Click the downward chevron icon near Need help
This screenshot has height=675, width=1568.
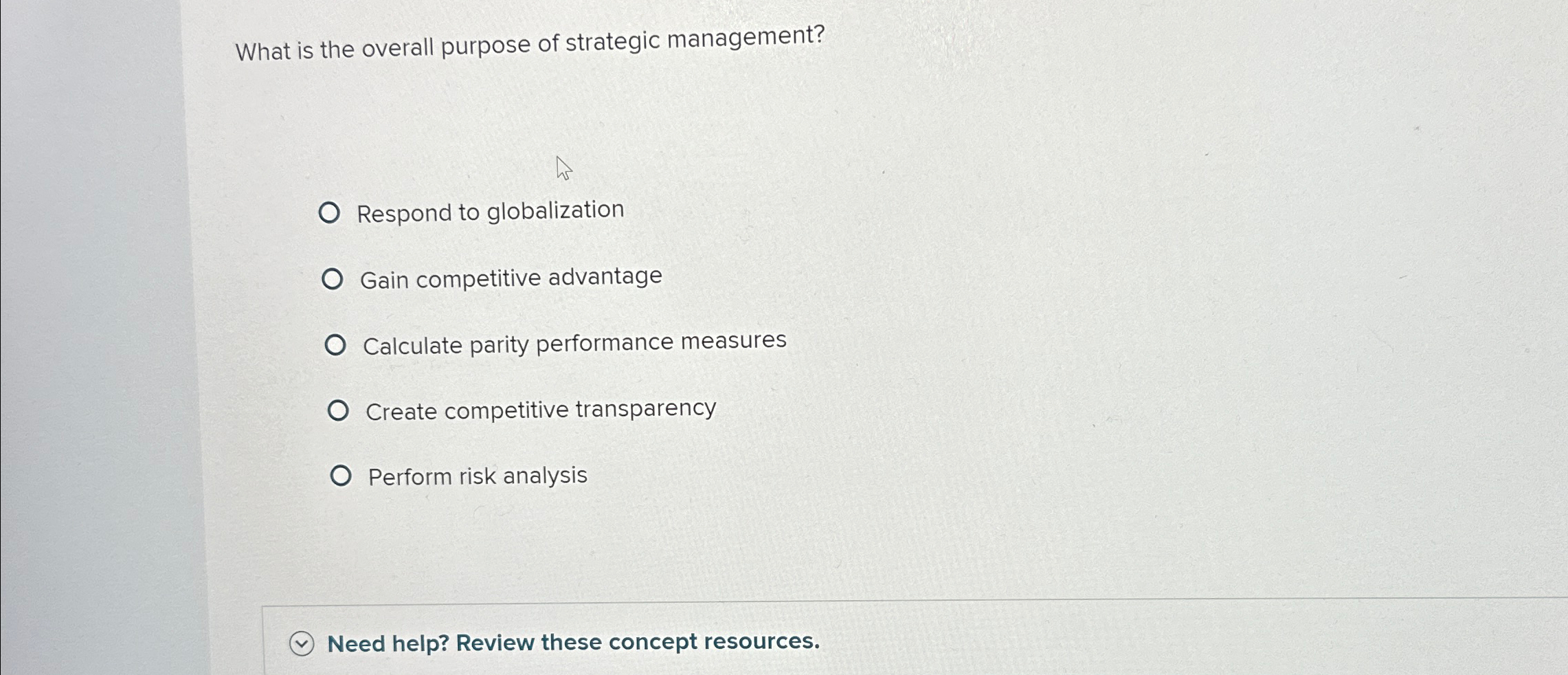click(x=301, y=645)
